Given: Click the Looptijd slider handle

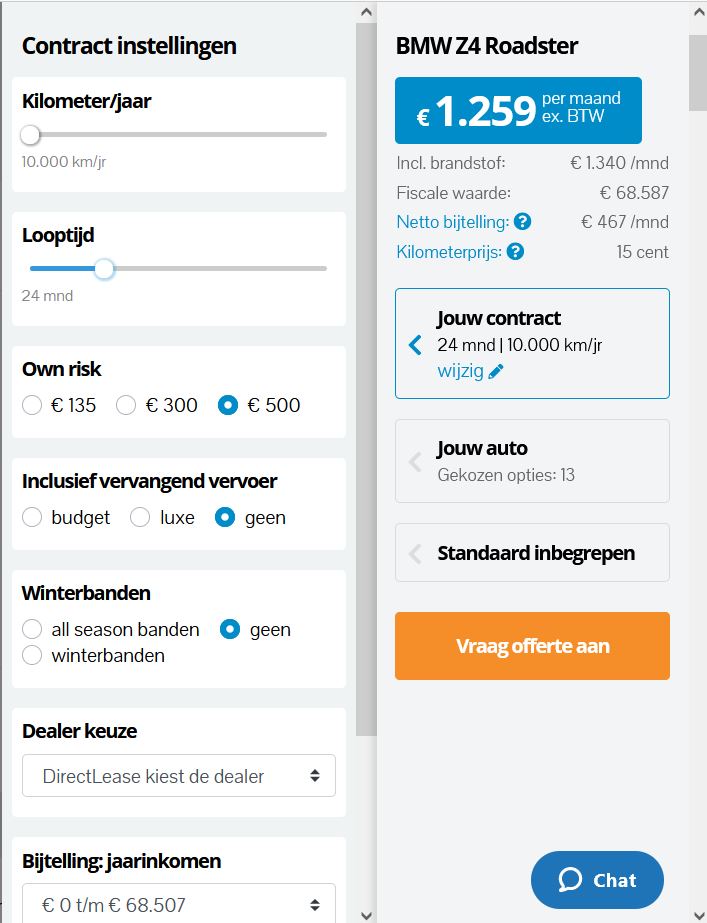Looking at the screenshot, I should click(x=104, y=268).
